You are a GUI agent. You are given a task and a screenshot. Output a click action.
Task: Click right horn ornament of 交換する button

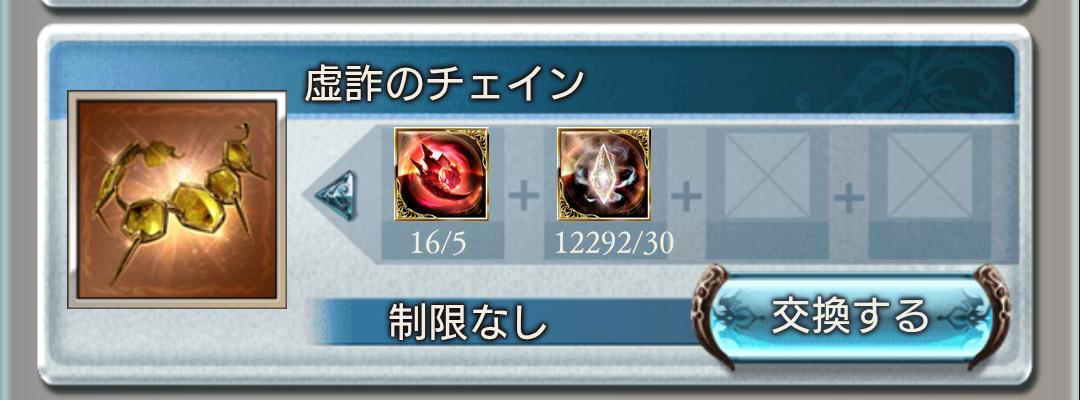click(x=990, y=316)
